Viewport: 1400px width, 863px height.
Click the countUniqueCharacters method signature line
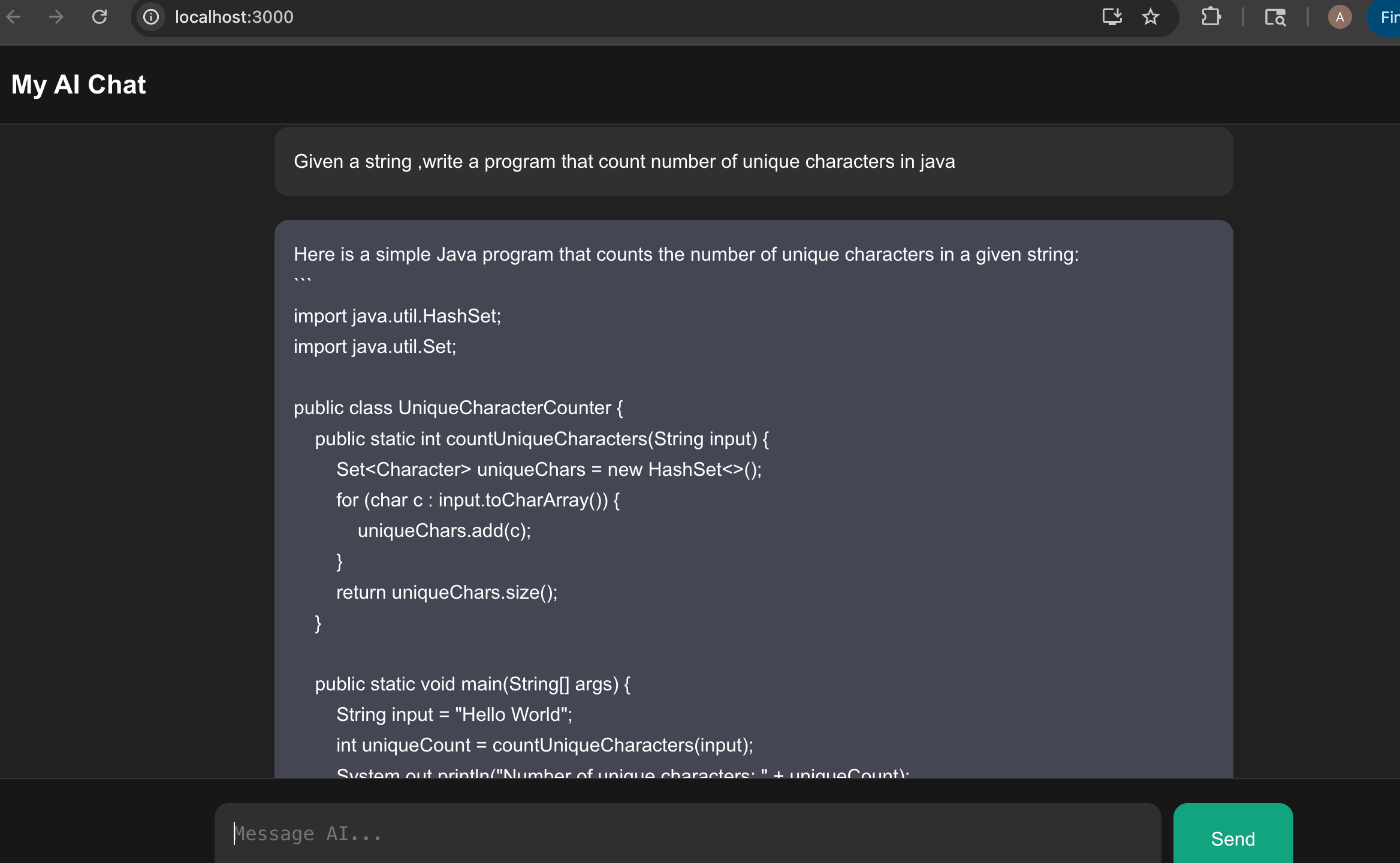[542, 439]
